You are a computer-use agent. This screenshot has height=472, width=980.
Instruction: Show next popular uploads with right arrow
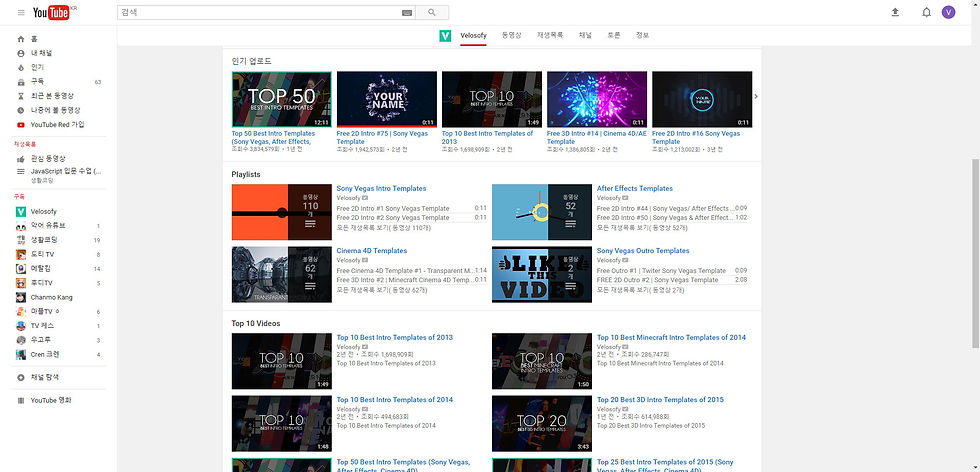(756, 96)
